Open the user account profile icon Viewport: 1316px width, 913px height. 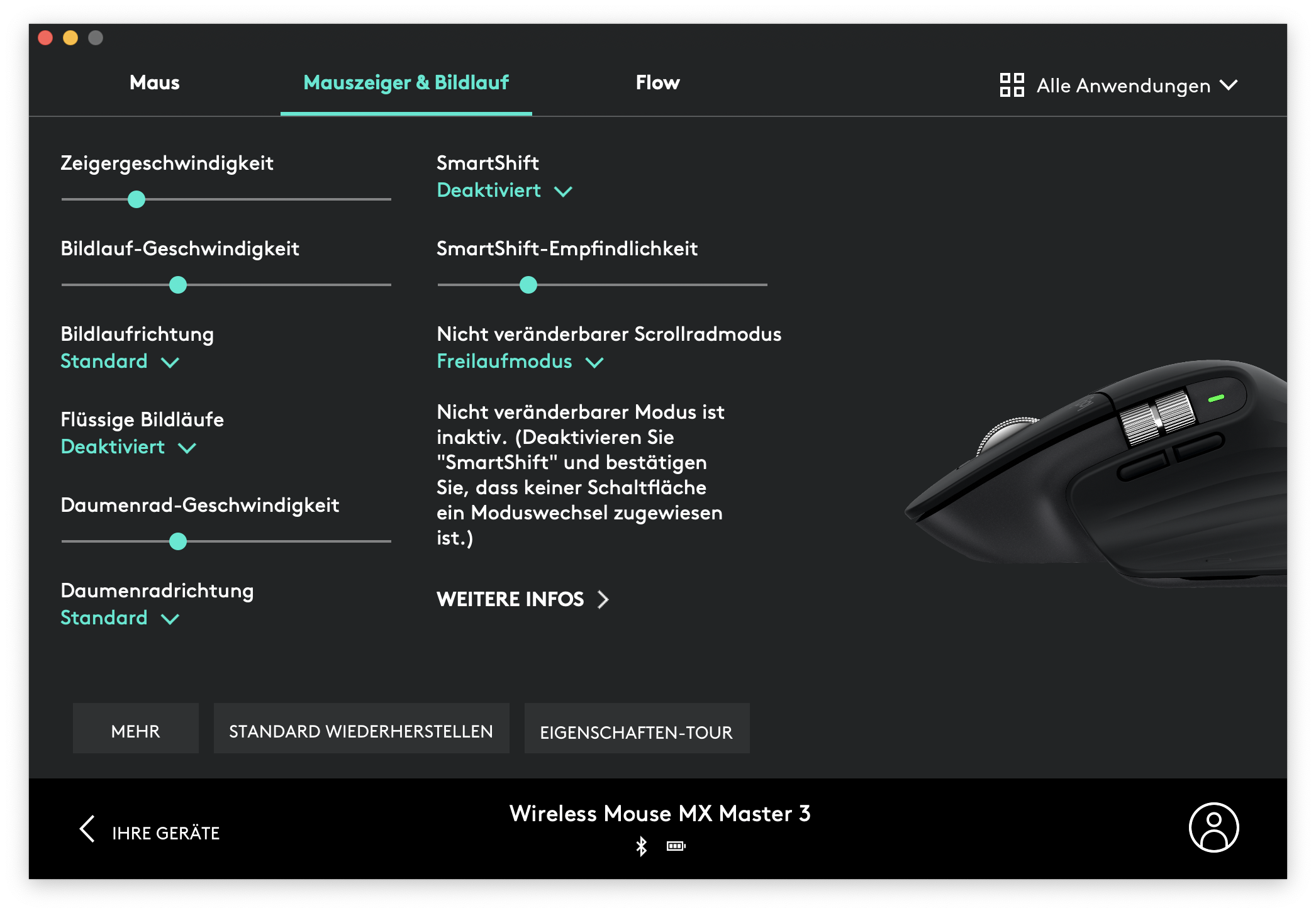tap(1213, 827)
